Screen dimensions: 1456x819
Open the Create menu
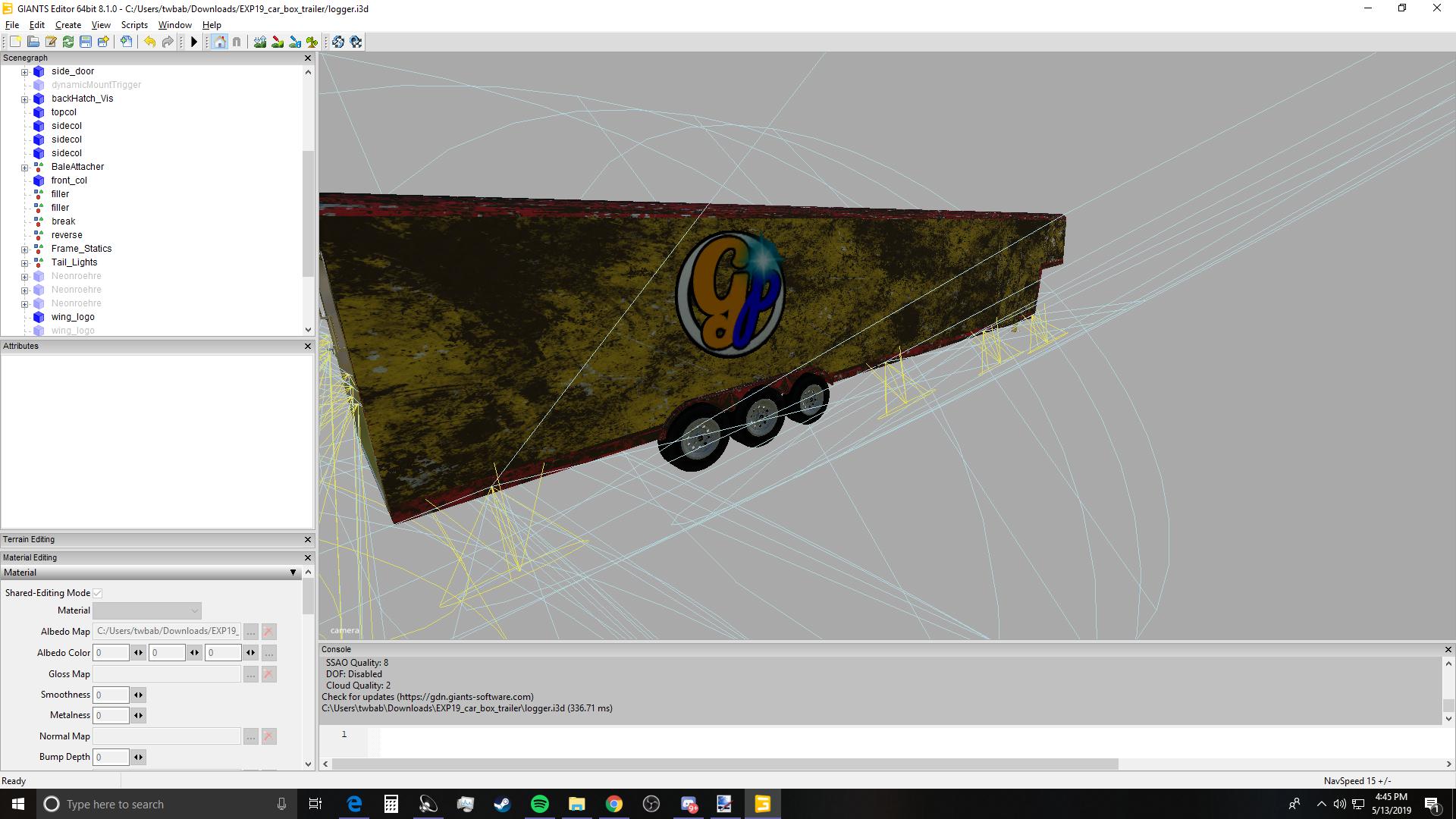[x=68, y=25]
